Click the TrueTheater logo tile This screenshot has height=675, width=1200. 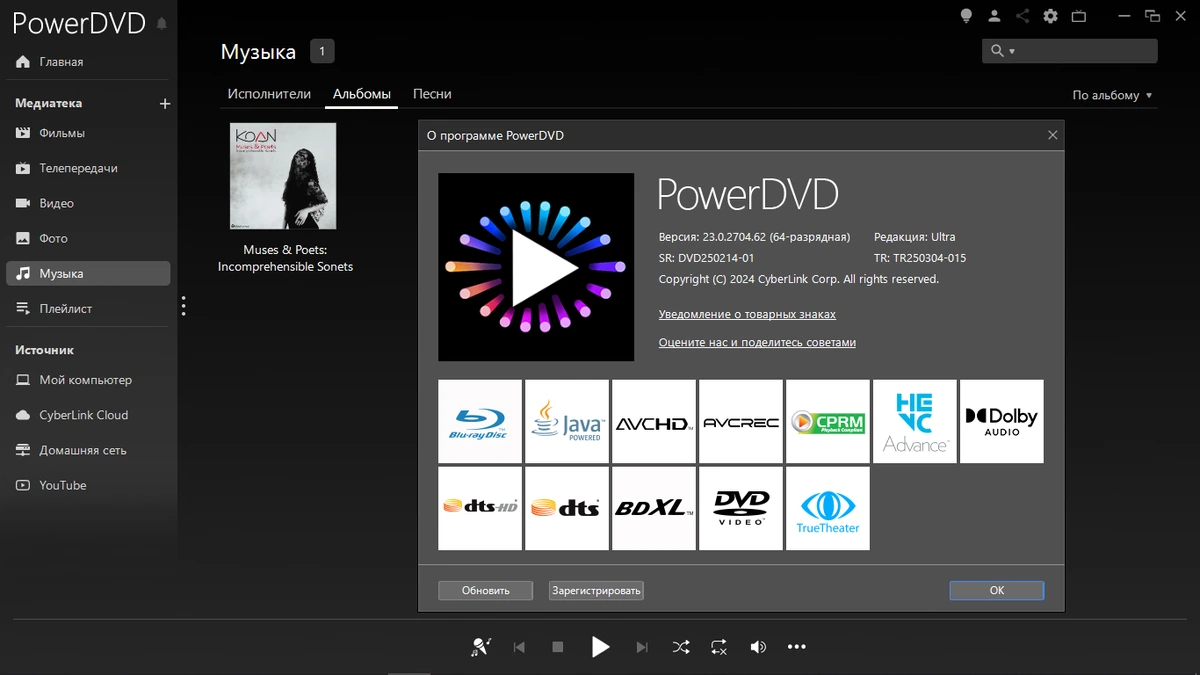(828, 508)
